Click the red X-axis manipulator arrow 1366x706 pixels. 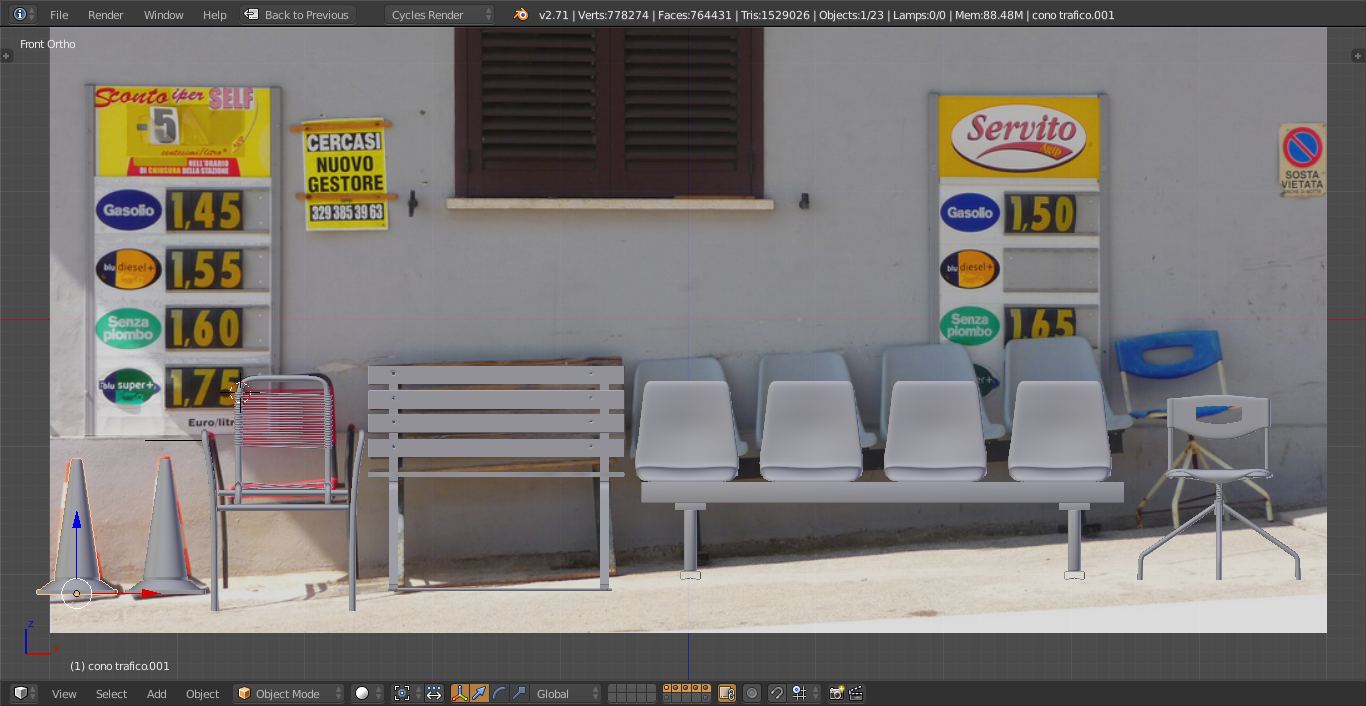(149, 594)
